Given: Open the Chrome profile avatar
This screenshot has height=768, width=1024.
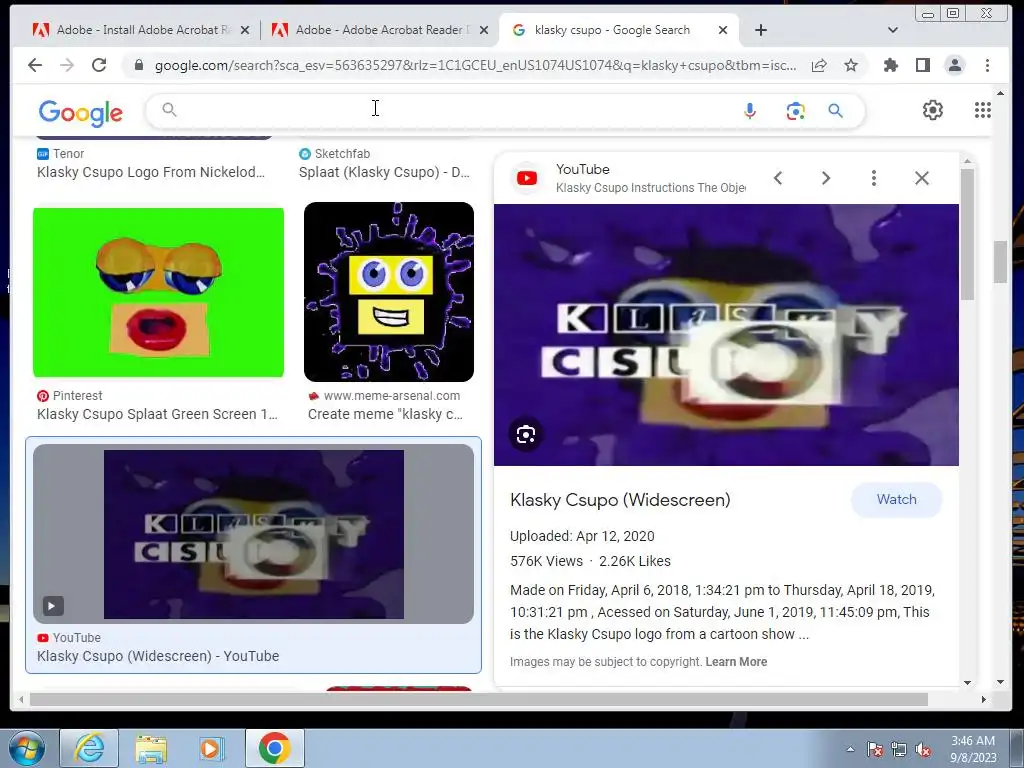Looking at the screenshot, I should coord(955,65).
